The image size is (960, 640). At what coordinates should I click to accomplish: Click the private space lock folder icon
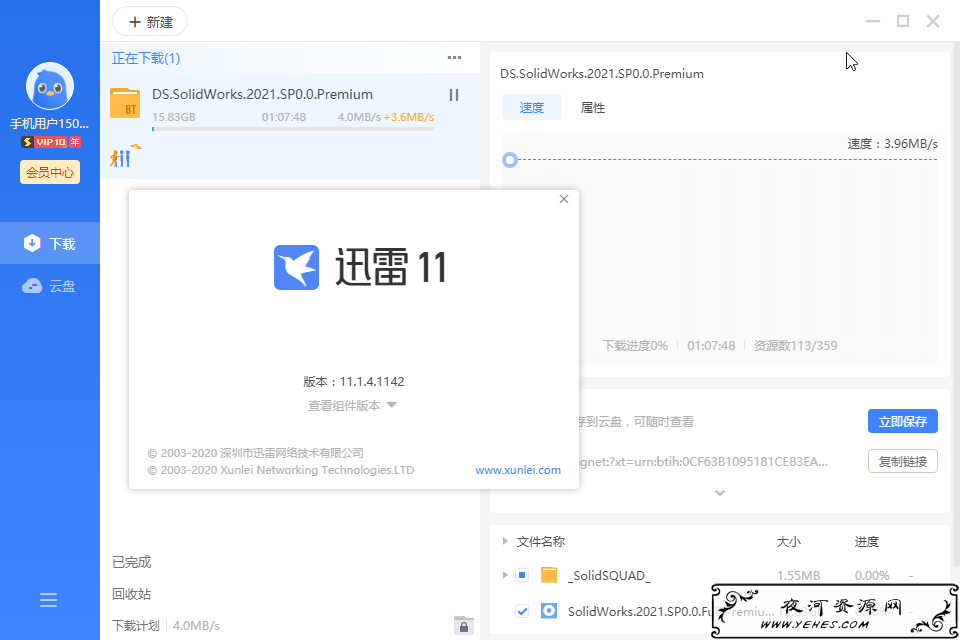[463, 625]
